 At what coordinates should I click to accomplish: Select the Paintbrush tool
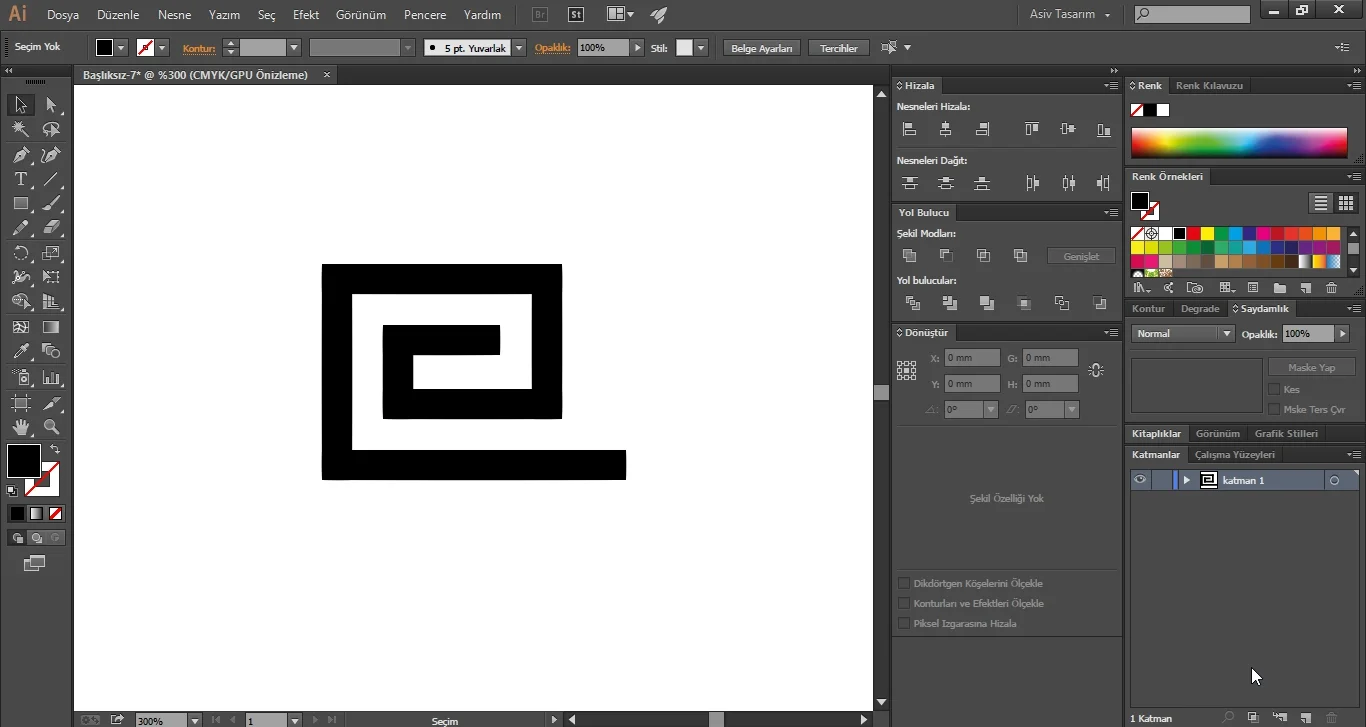pyautogui.click(x=51, y=203)
